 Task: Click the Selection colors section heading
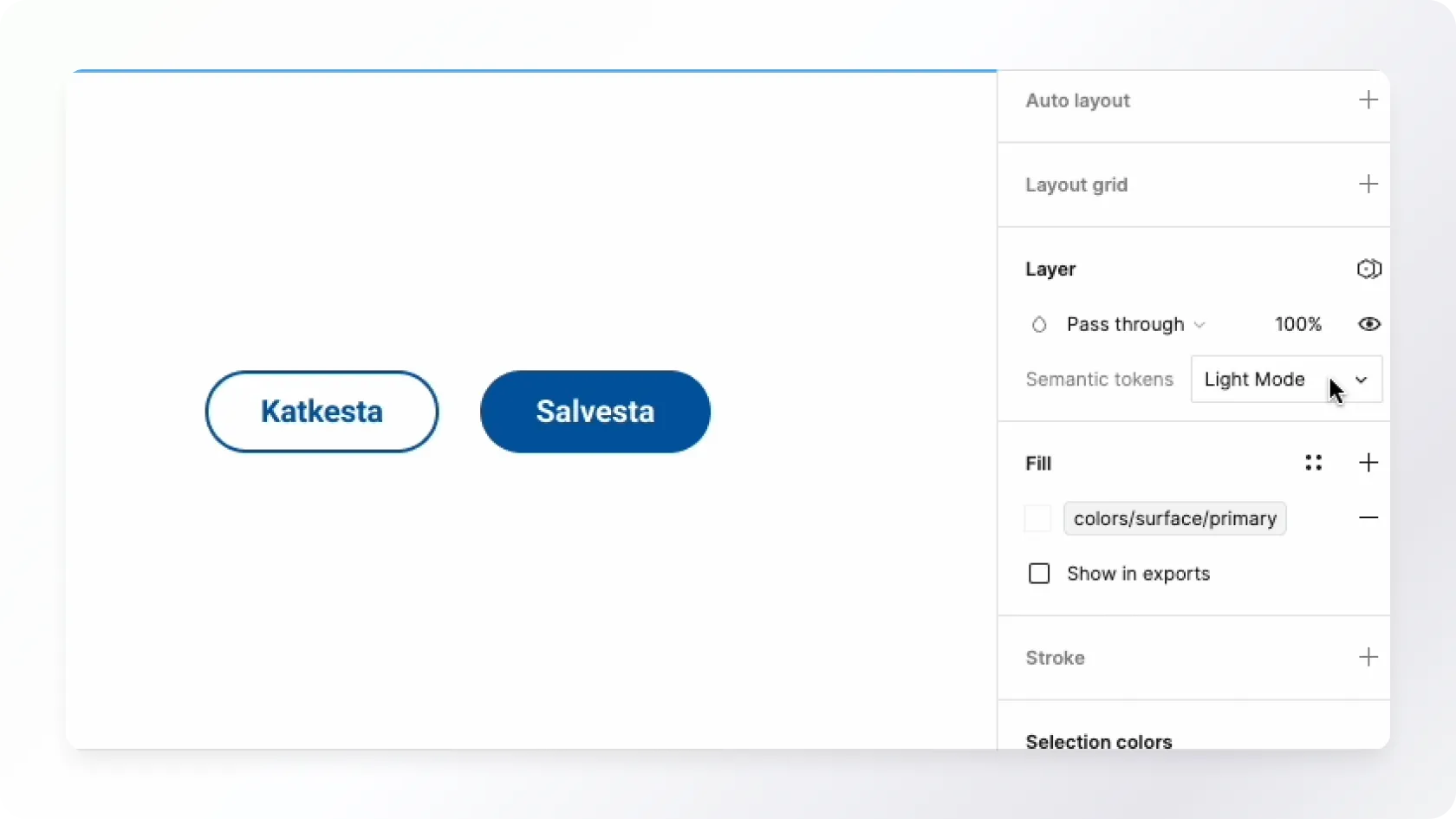1098,742
